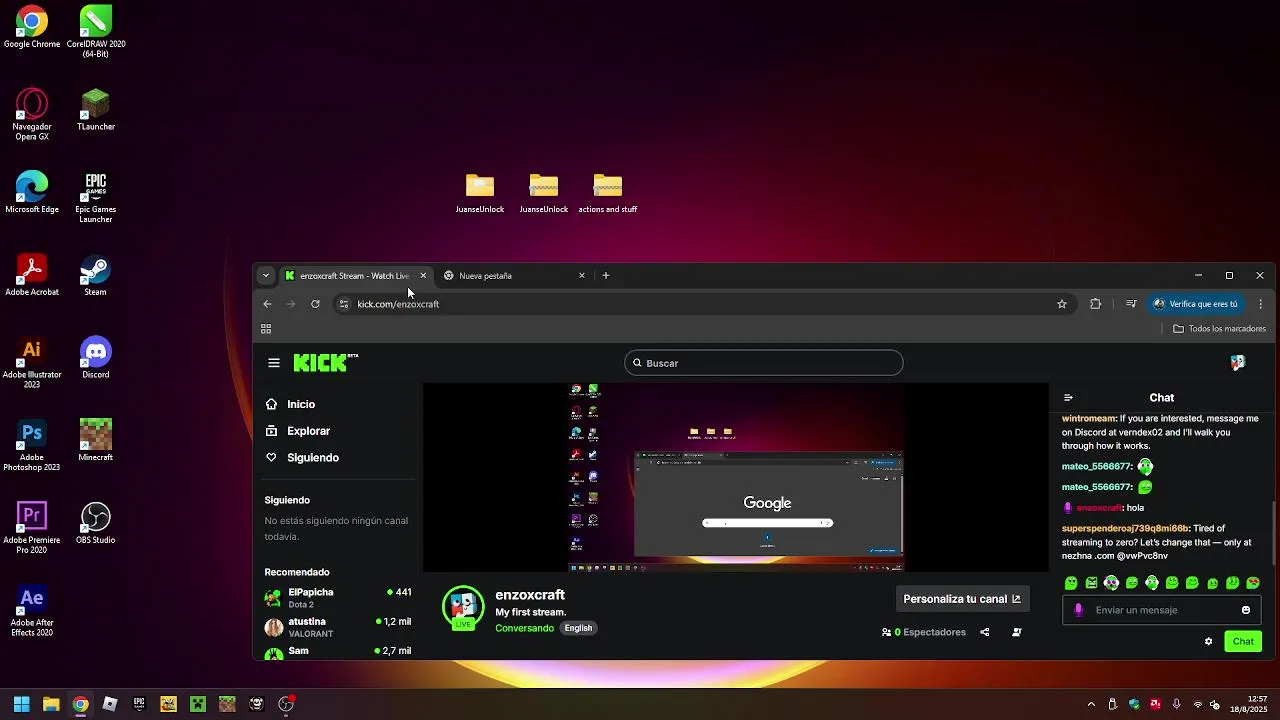
Task: Select the 'actions and stuff' desktop folder
Action: click(x=608, y=193)
